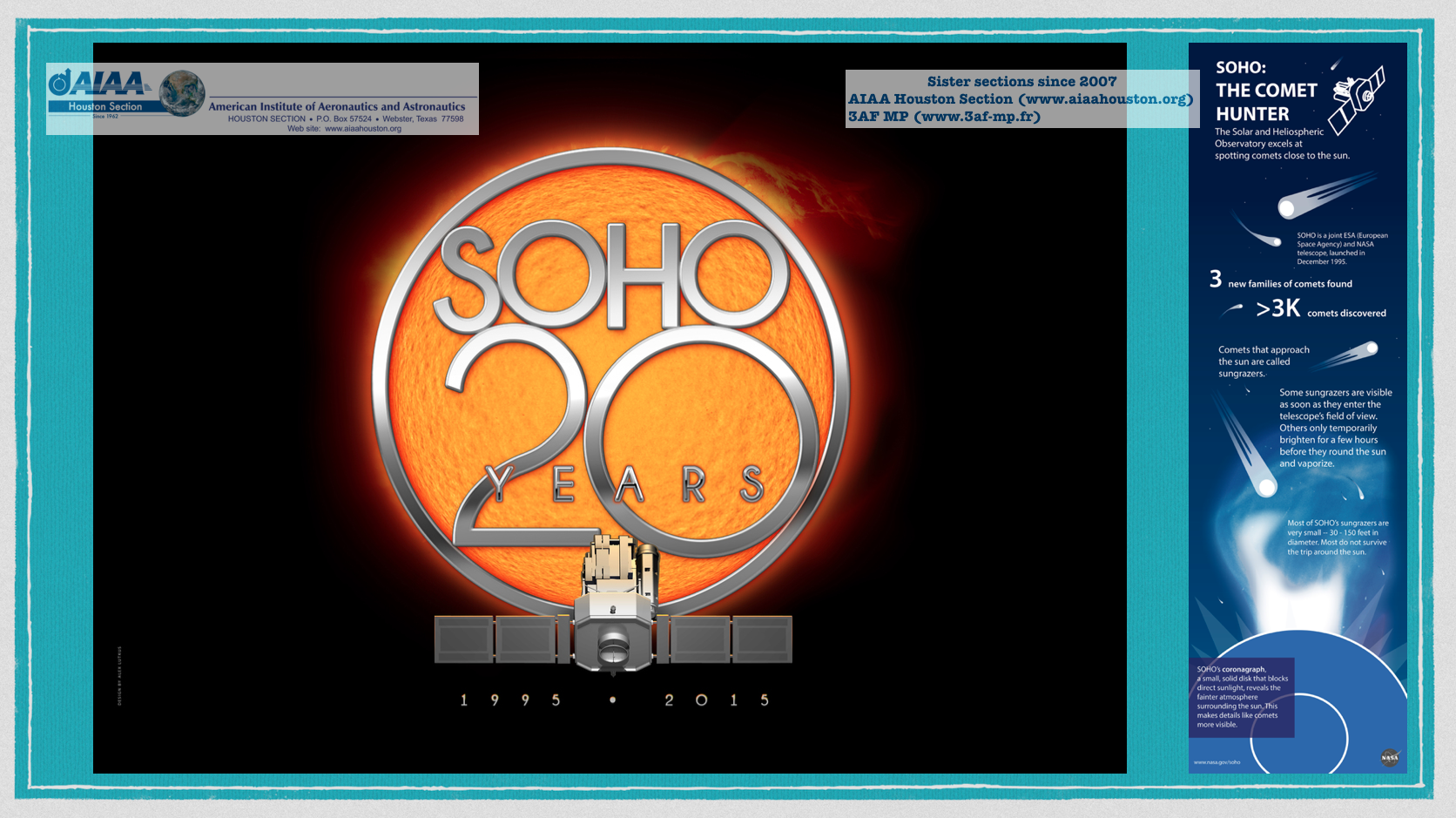Select the comet icon beside the sungrazers definition
The image size is (1456, 818).
click(1352, 354)
